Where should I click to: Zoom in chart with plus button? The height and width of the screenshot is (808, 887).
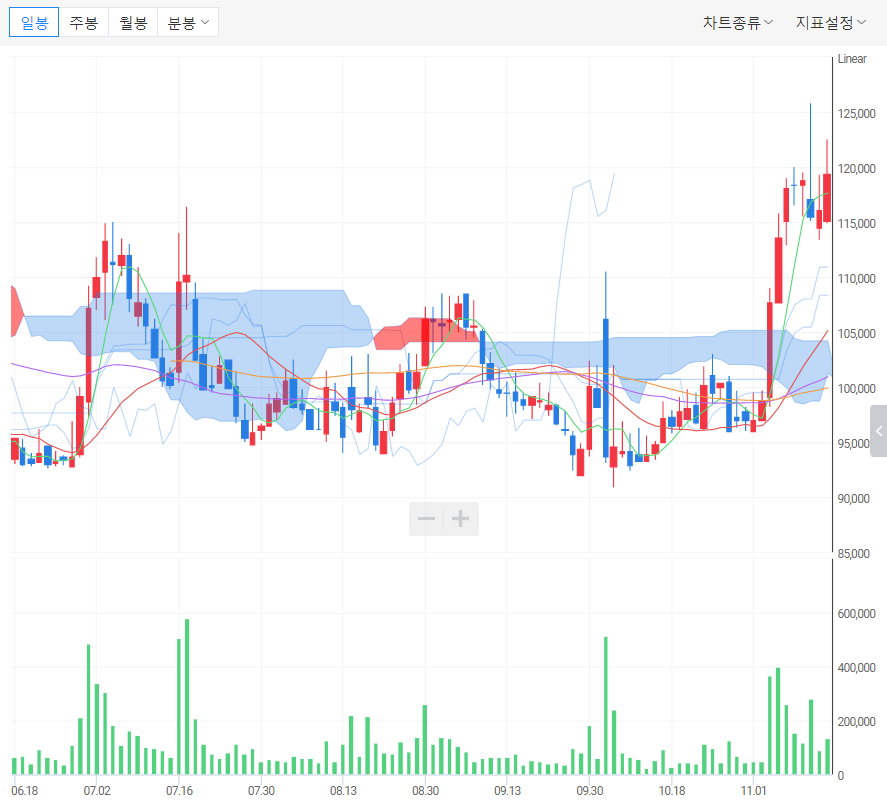(461, 518)
